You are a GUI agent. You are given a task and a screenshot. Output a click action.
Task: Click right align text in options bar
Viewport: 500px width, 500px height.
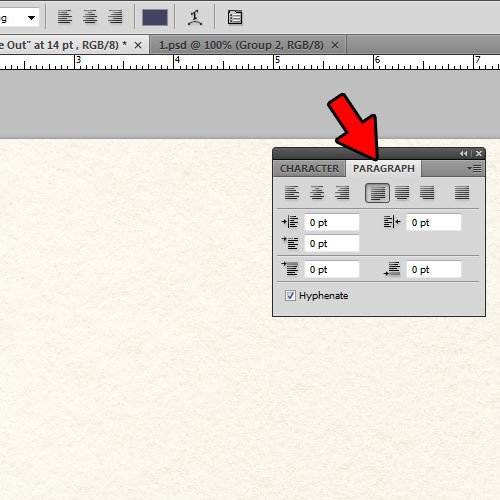pyautogui.click(x=115, y=17)
